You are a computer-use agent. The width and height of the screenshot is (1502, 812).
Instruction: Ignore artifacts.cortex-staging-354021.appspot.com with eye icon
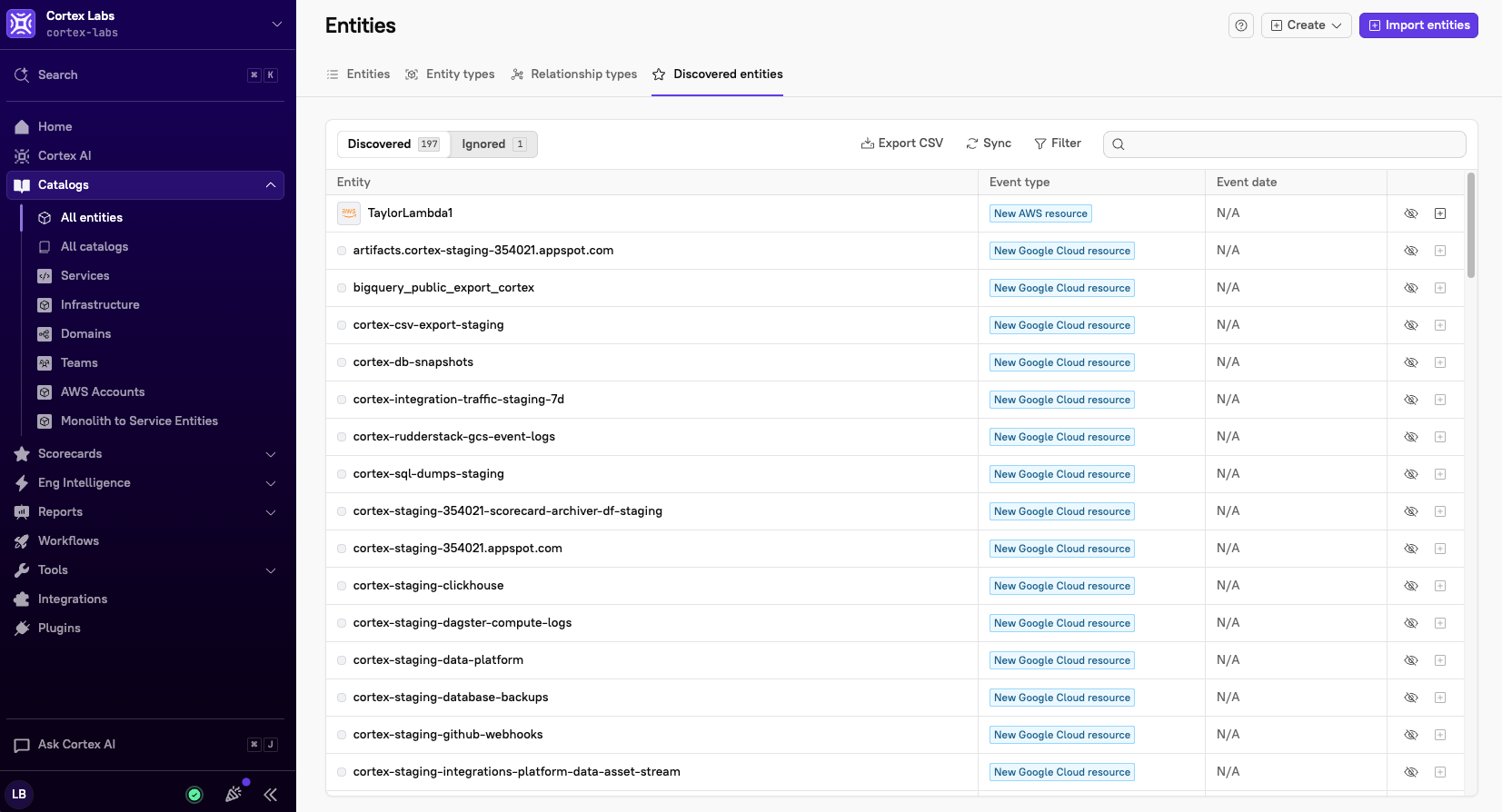tap(1411, 251)
